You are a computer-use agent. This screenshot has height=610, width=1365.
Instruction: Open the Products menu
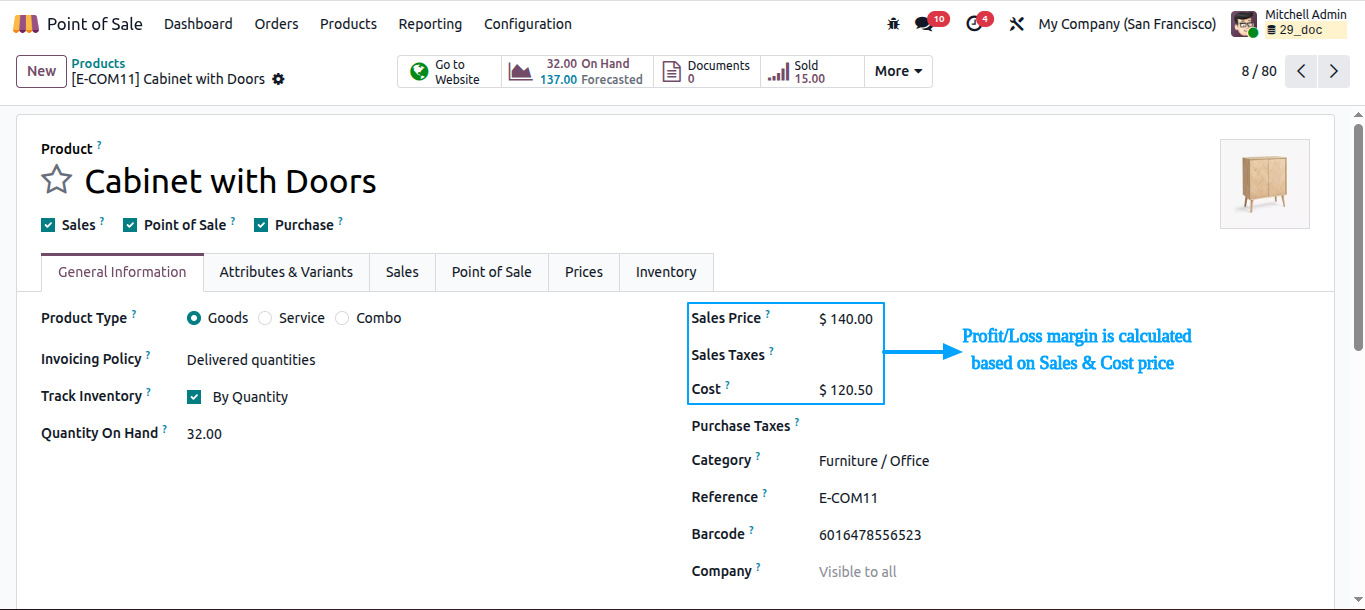(348, 24)
